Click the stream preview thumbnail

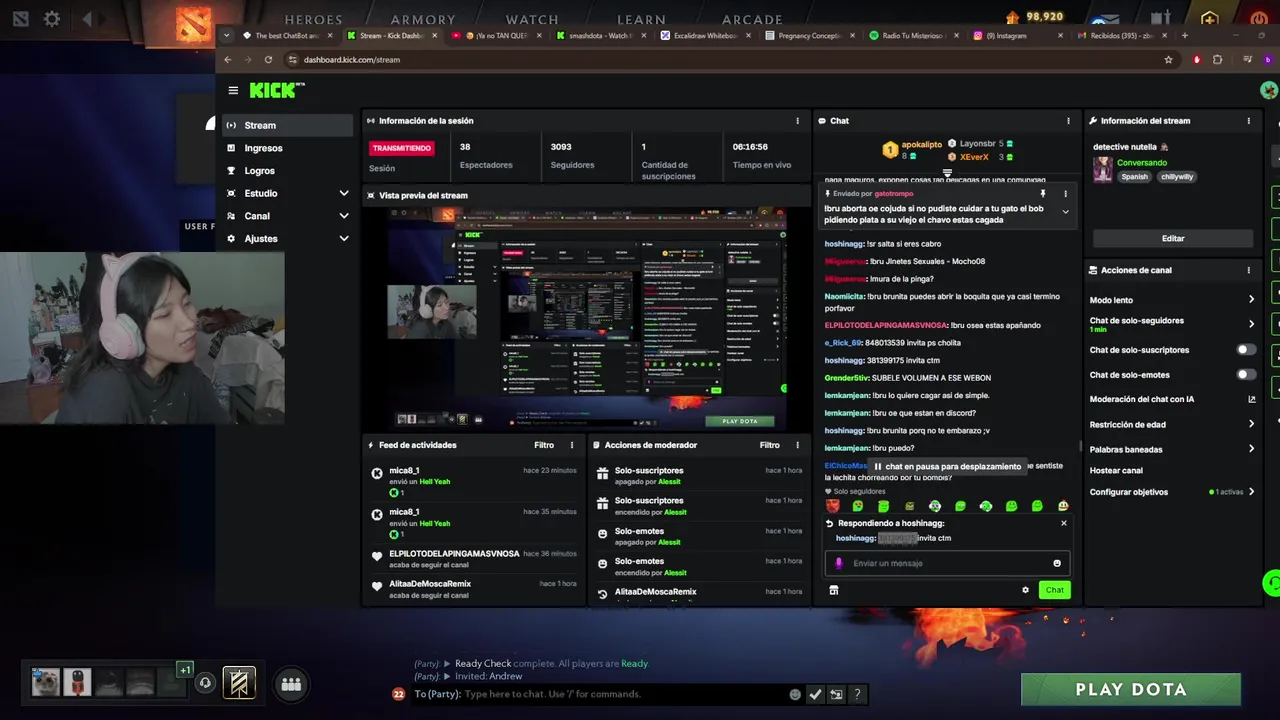(587, 317)
